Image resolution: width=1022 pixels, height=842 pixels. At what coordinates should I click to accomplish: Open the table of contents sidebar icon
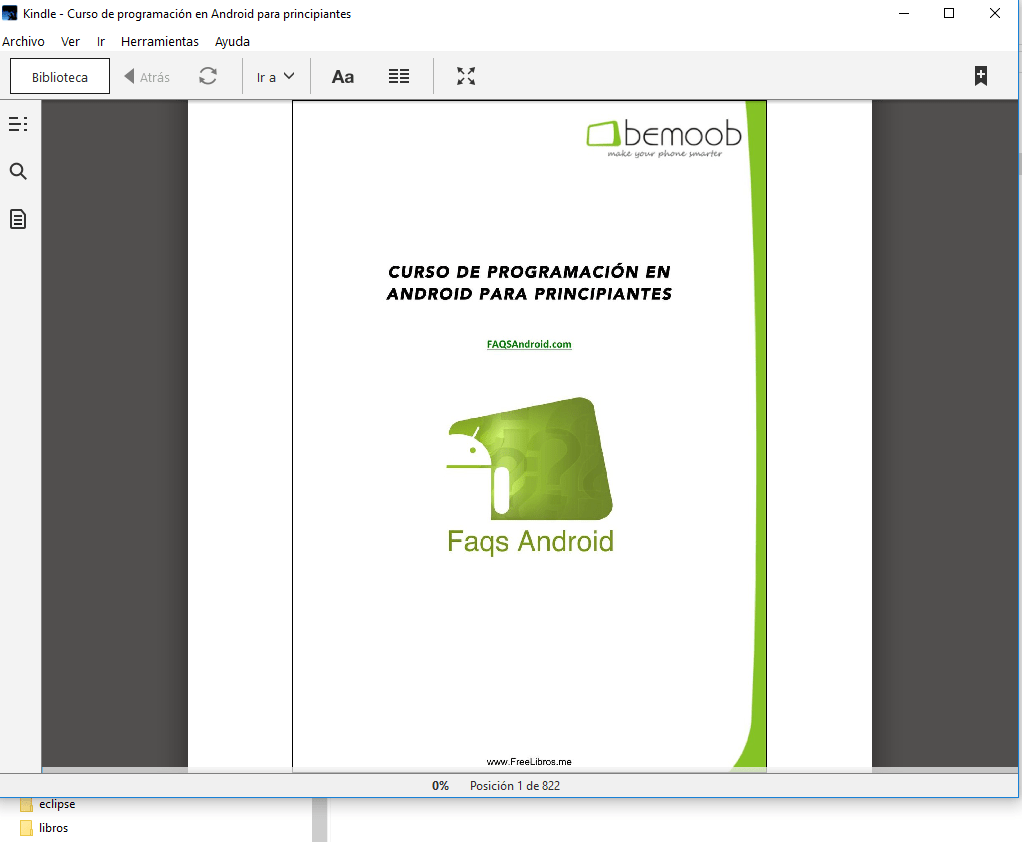click(x=18, y=124)
